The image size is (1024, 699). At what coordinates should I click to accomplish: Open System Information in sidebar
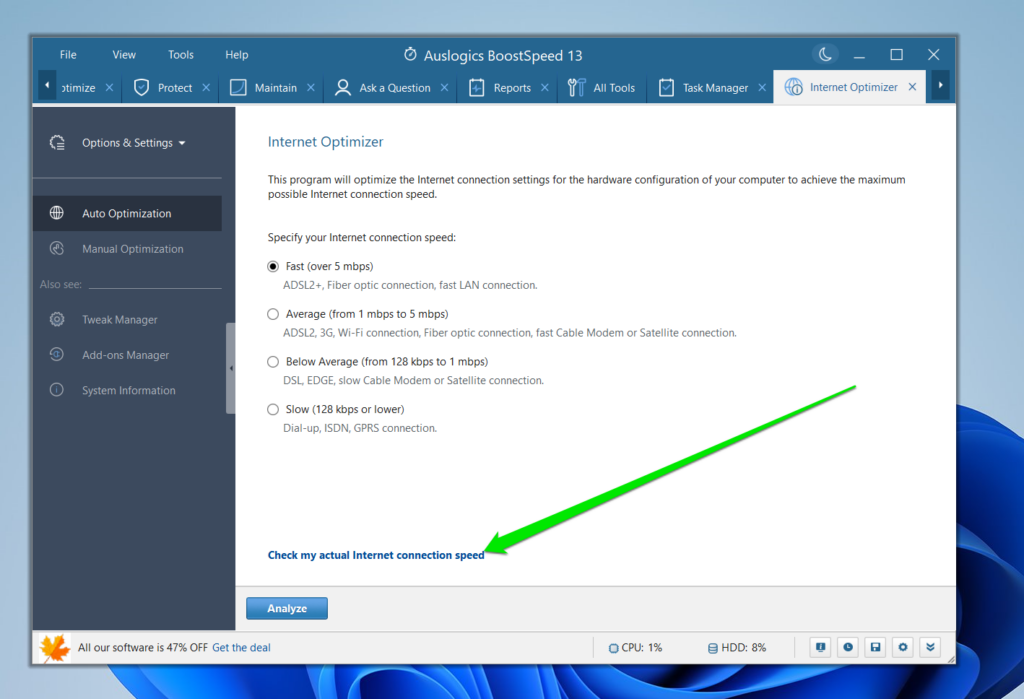128,391
